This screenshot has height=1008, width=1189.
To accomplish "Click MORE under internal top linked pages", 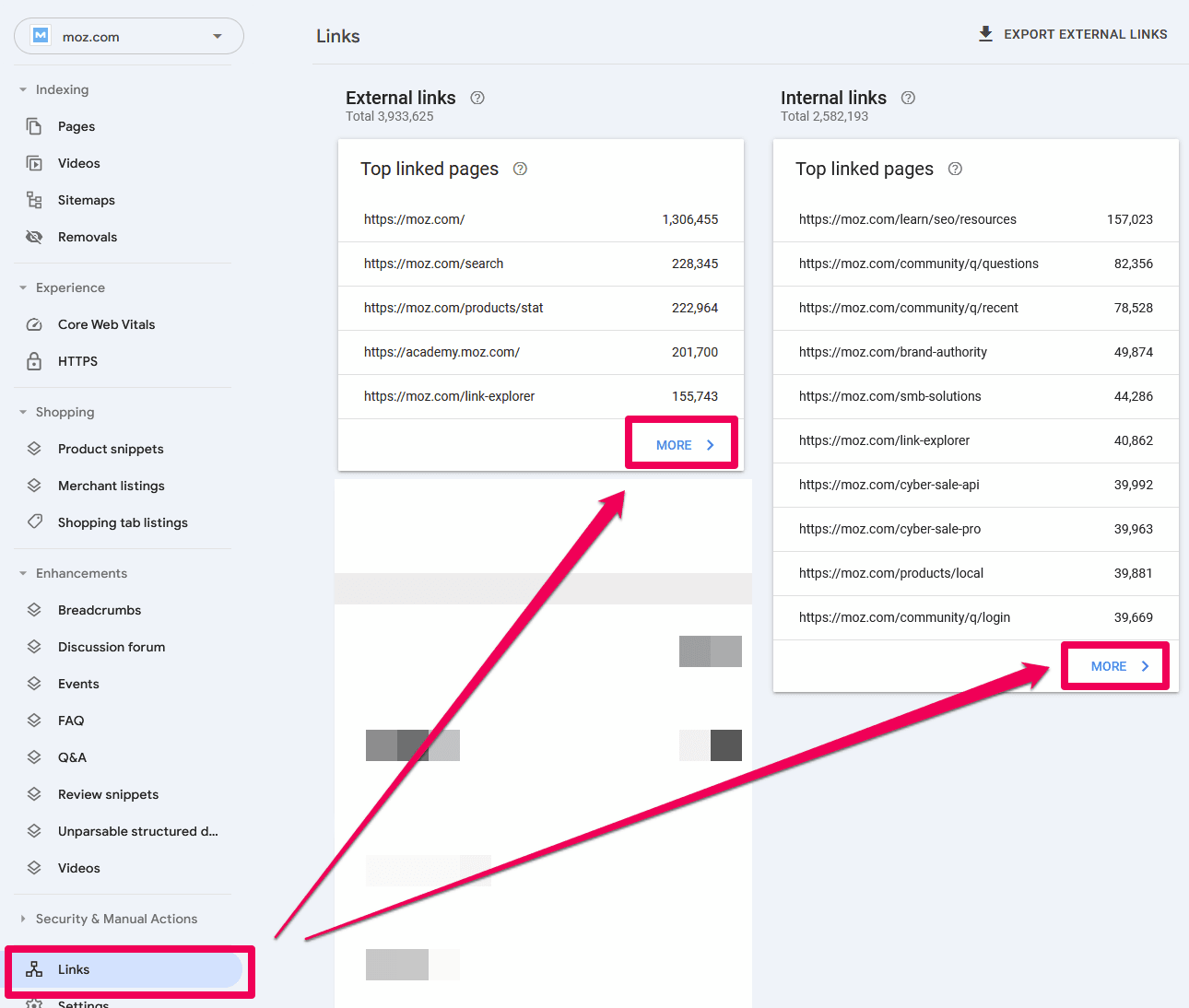I will pyautogui.click(x=1118, y=666).
